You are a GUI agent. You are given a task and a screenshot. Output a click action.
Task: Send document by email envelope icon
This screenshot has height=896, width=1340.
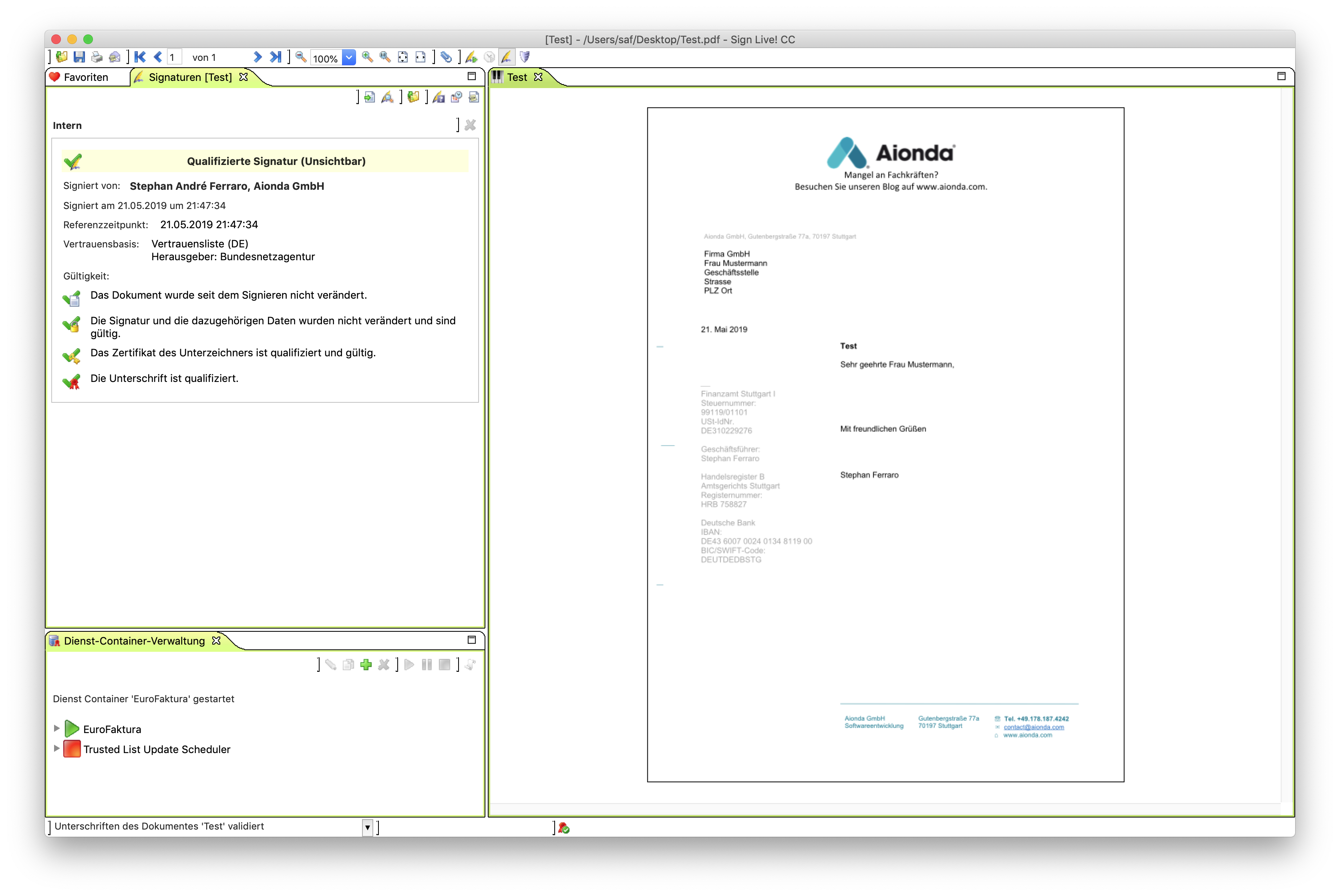pos(115,57)
